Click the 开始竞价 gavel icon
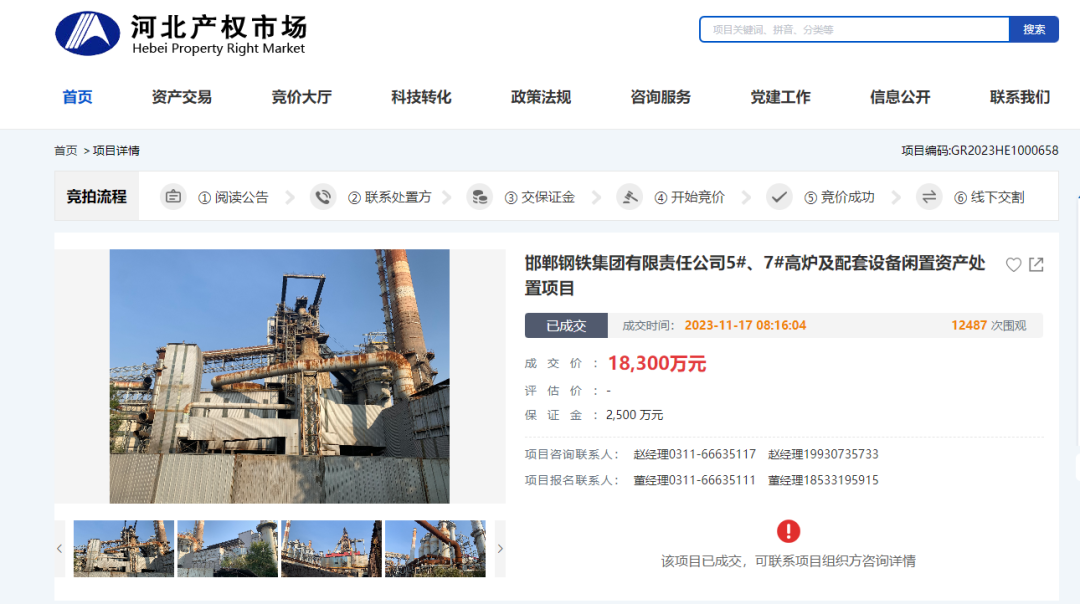This screenshot has height=604, width=1080. tap(629, 197)
